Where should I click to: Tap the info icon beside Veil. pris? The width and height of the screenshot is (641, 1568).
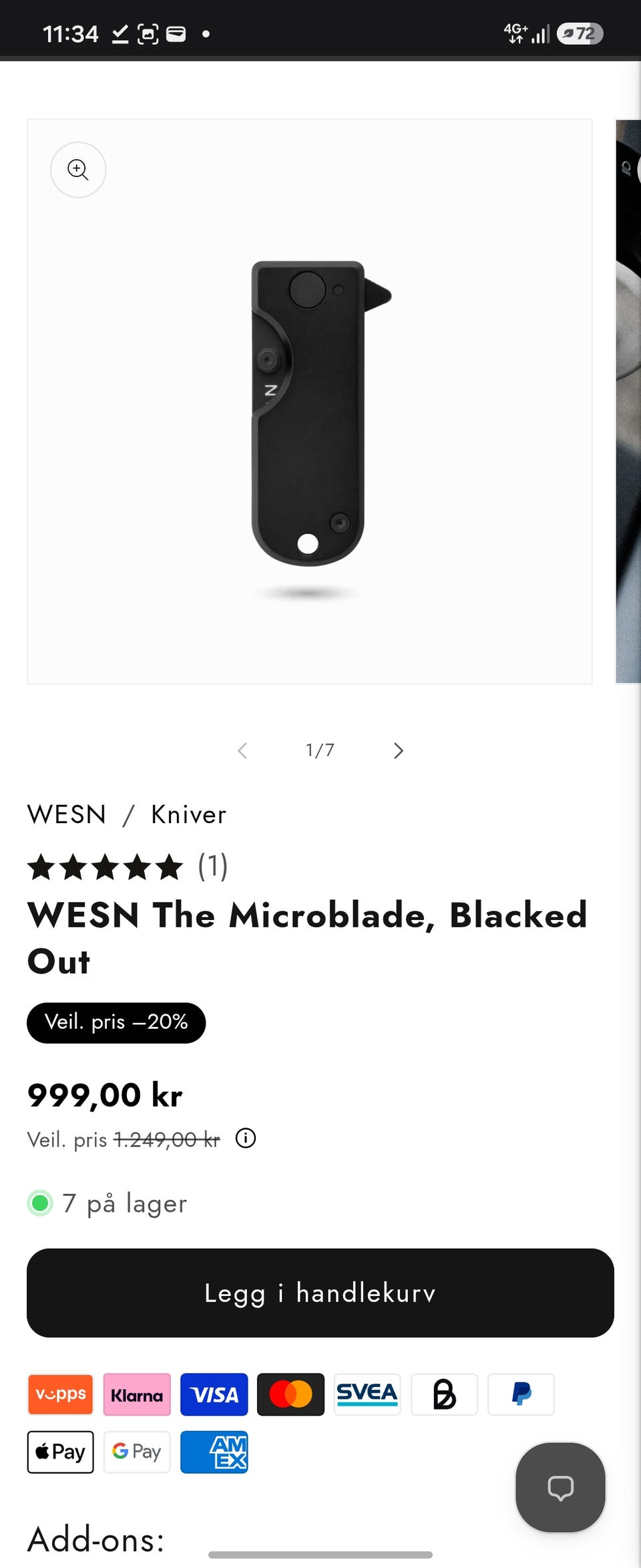pos(246,1138)
